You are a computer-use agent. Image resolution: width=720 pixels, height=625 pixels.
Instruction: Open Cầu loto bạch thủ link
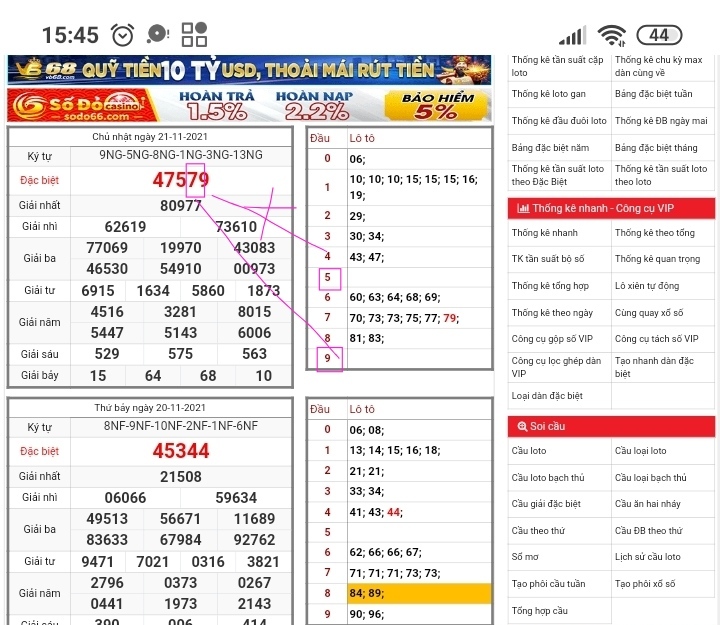[548, 478]
